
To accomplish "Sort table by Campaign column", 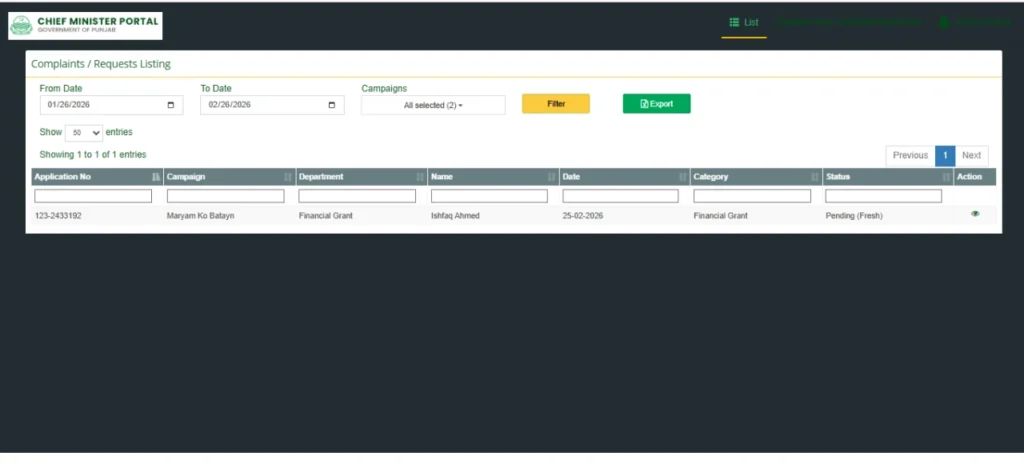I will 229,177.
